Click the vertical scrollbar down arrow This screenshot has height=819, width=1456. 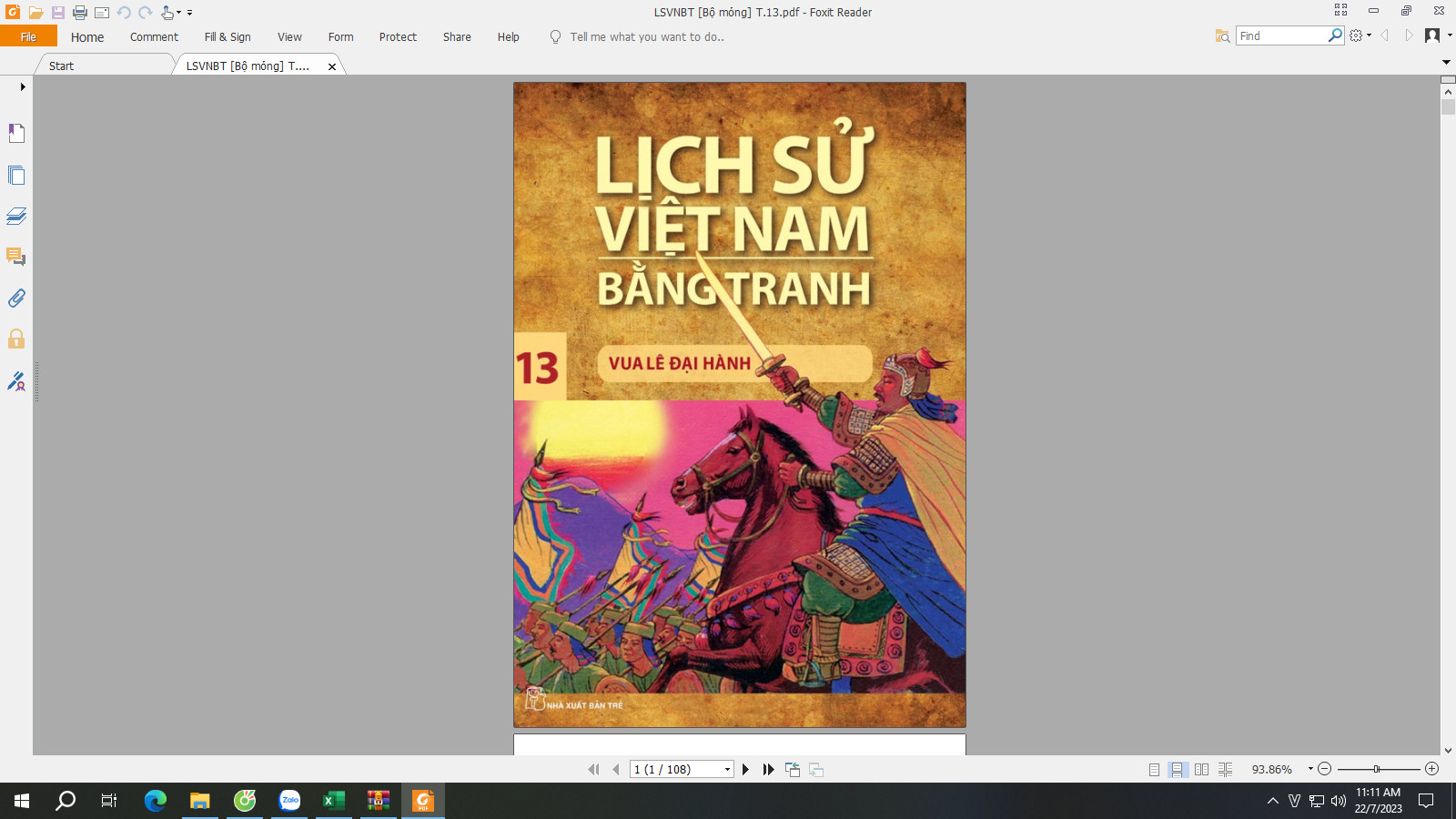tap(1448, 750)
